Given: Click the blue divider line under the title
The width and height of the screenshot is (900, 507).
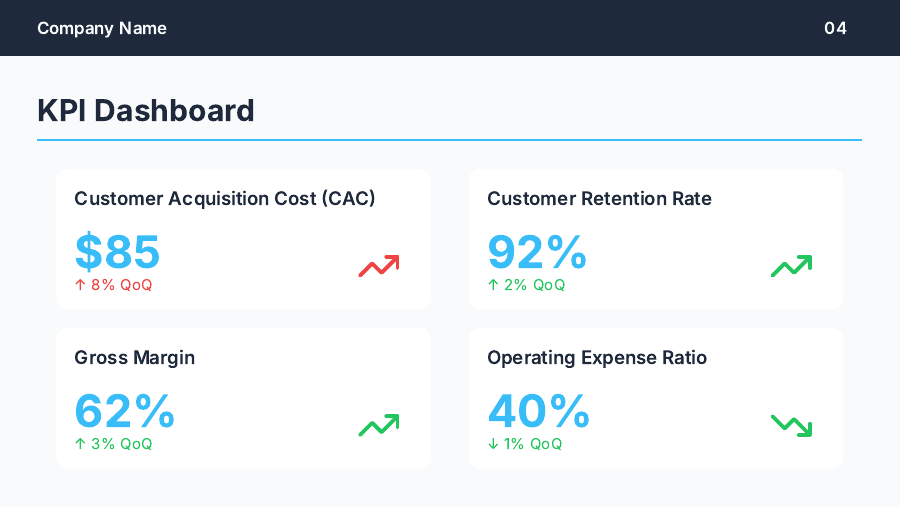Looking at the screenshot, I should (449, 140).
